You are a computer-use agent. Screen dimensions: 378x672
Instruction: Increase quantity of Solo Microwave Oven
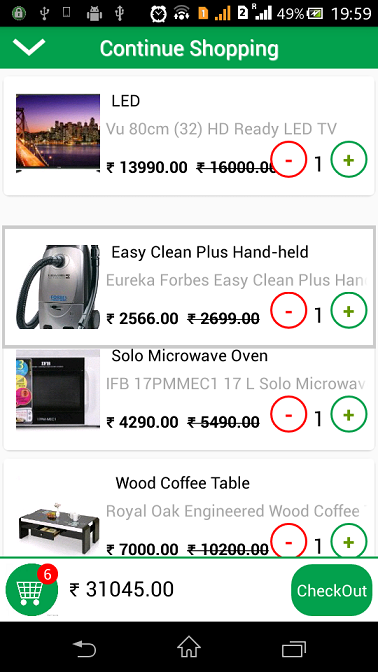349,414
